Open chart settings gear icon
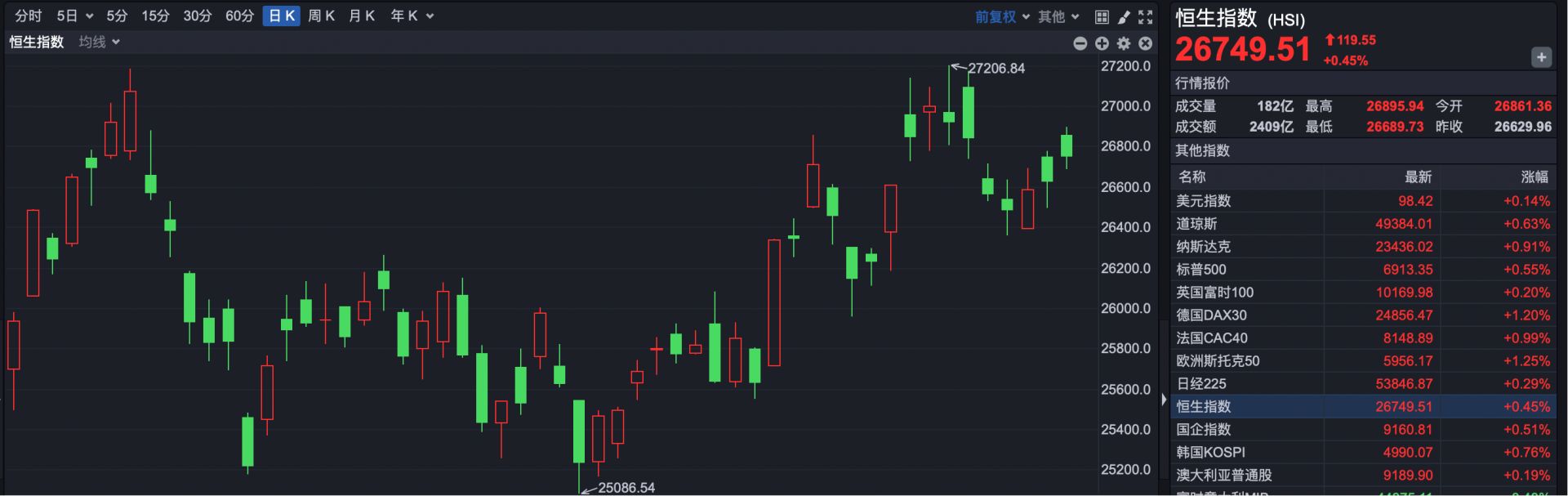The image size is (1568, 496). 1124,43
